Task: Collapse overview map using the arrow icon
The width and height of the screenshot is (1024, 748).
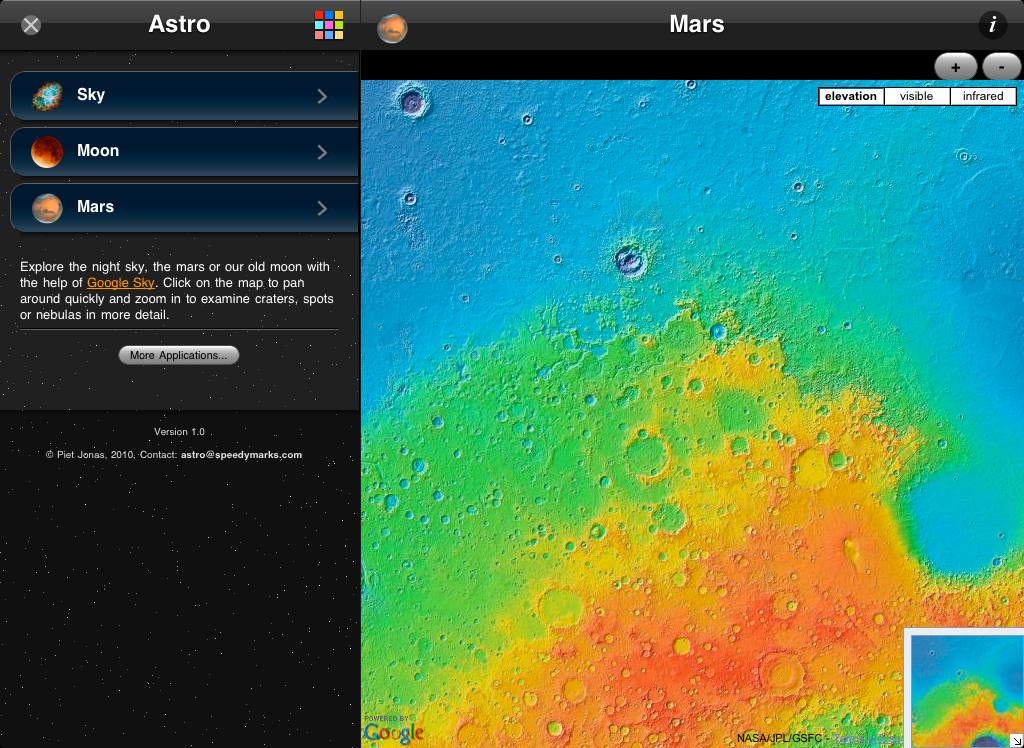Action: click(x=1016, y=740)
